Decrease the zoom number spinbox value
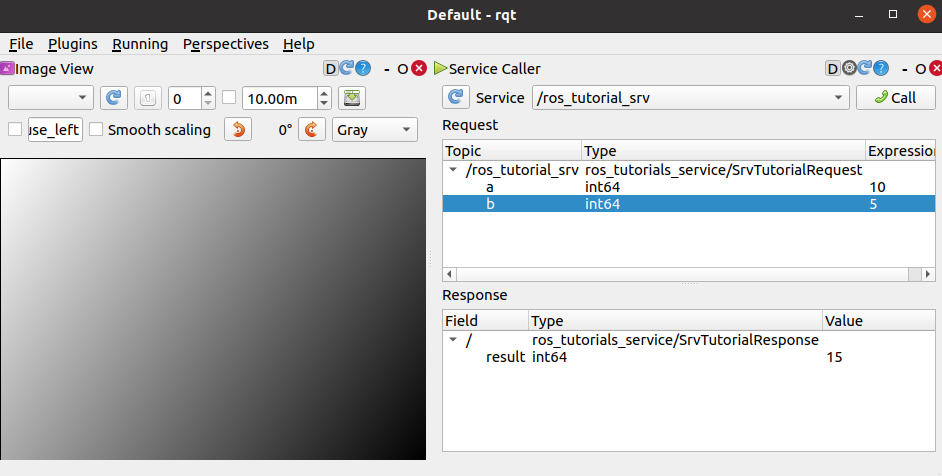This screenshot has height=476, width=942. 208,103
